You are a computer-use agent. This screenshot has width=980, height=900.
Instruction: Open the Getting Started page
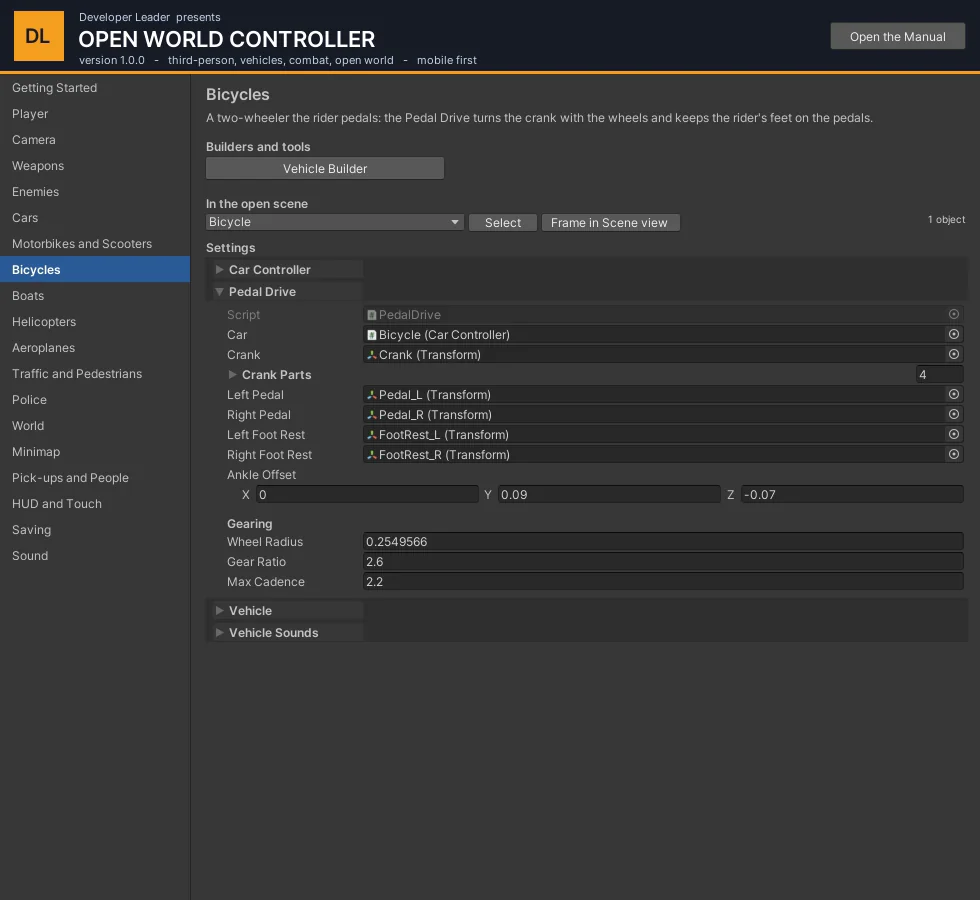pos(95,88)
